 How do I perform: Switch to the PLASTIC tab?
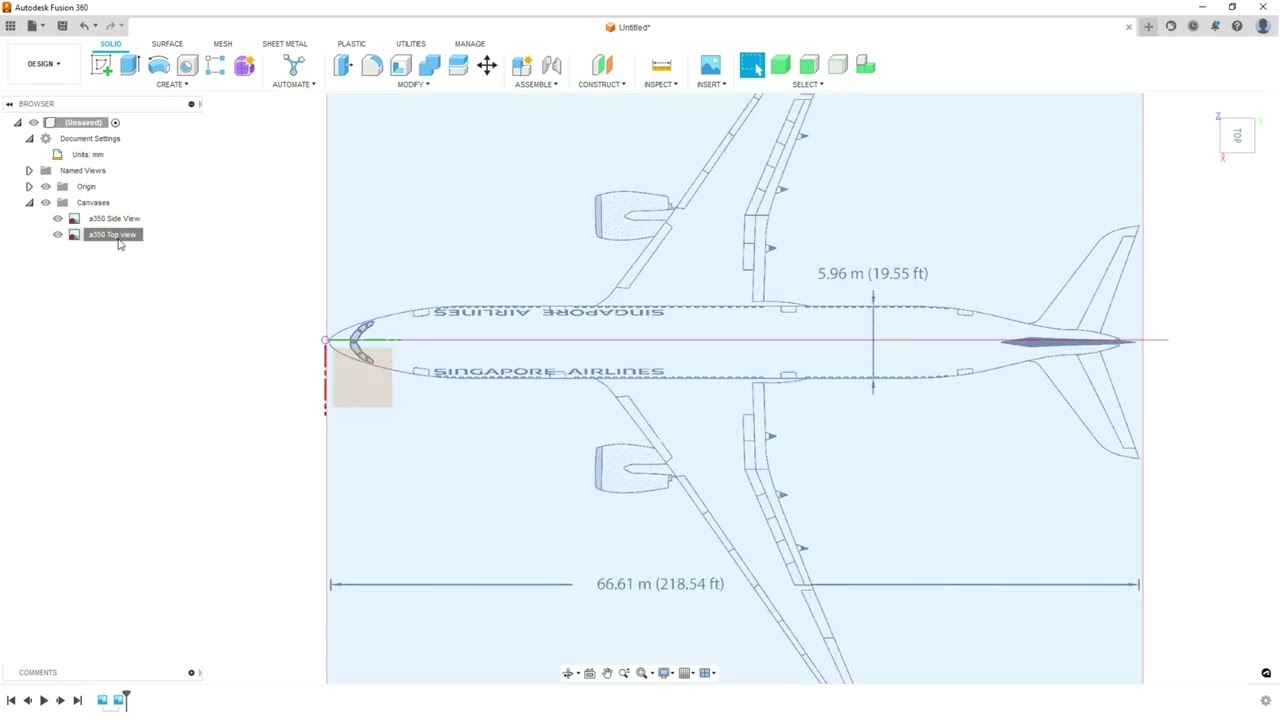[351, 44]
